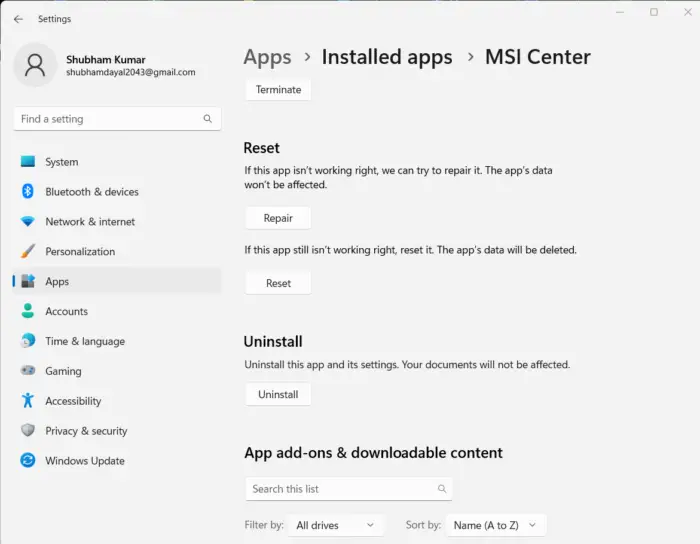Select Personalization in the sidebar
700x544 pixels.
tap(117, 251)
